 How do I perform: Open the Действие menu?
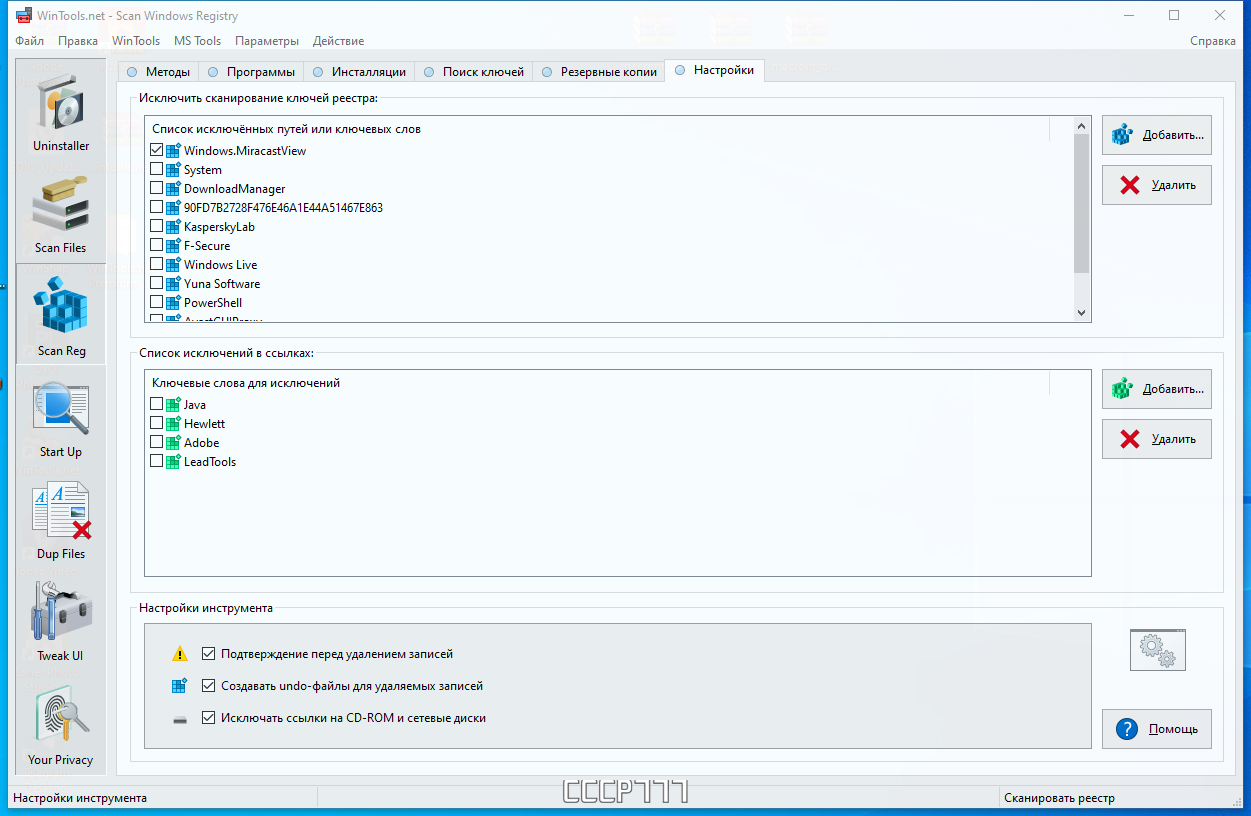[339, 41]
